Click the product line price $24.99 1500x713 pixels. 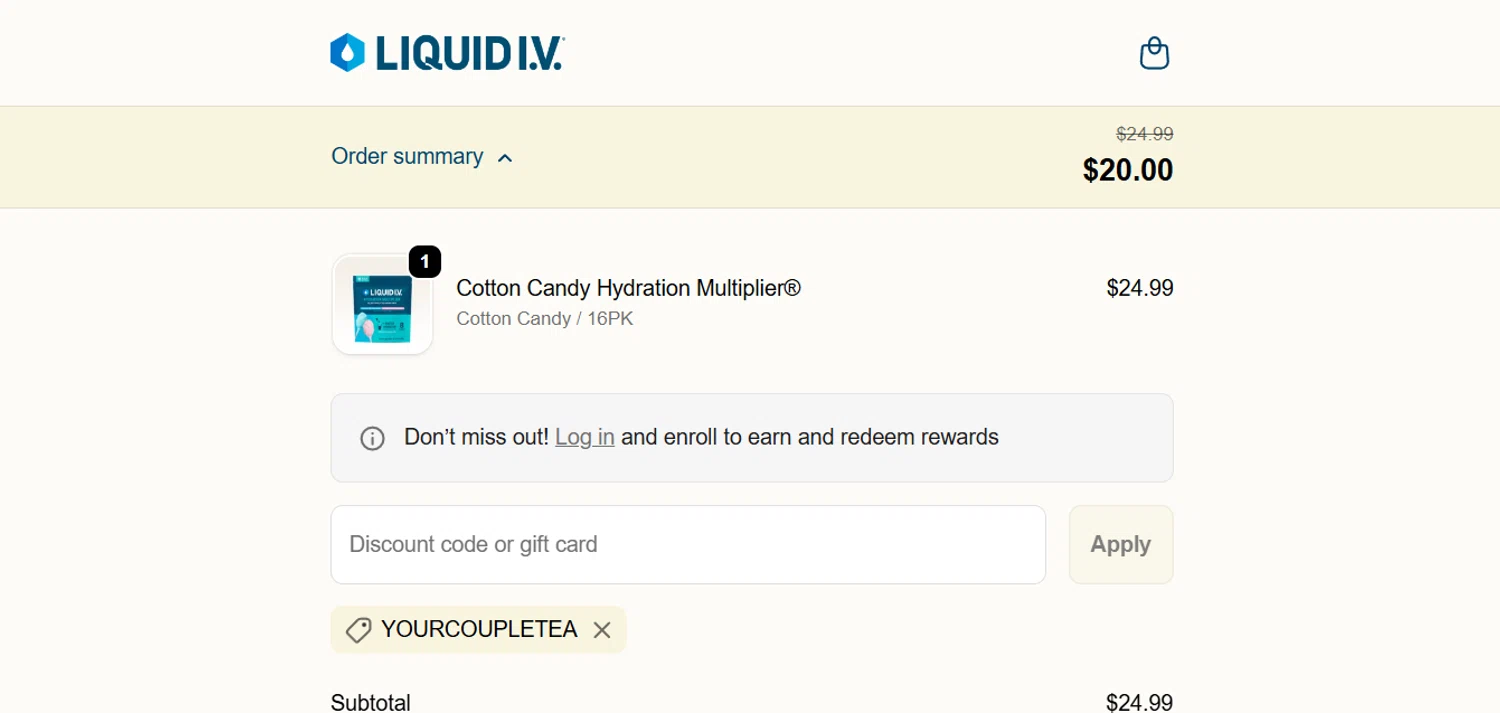point(1139,288)
